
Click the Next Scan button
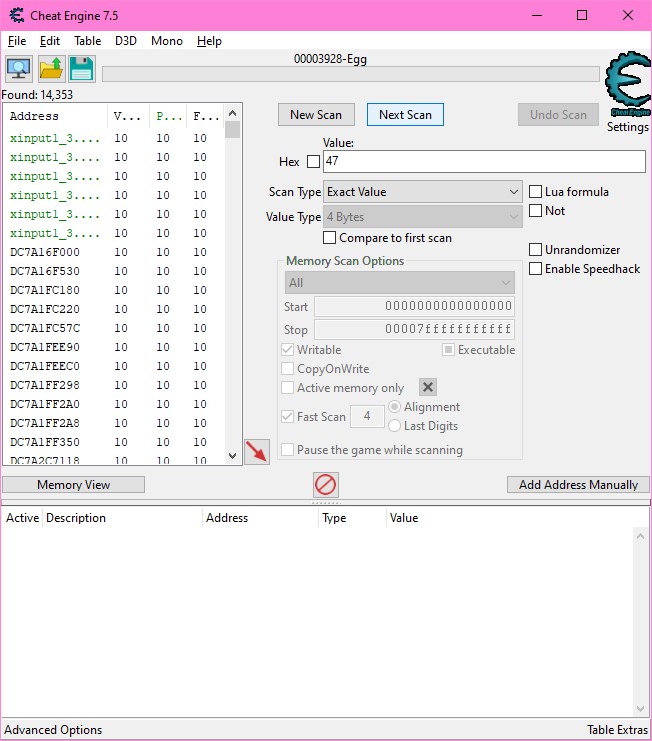[x=405, y=114]
